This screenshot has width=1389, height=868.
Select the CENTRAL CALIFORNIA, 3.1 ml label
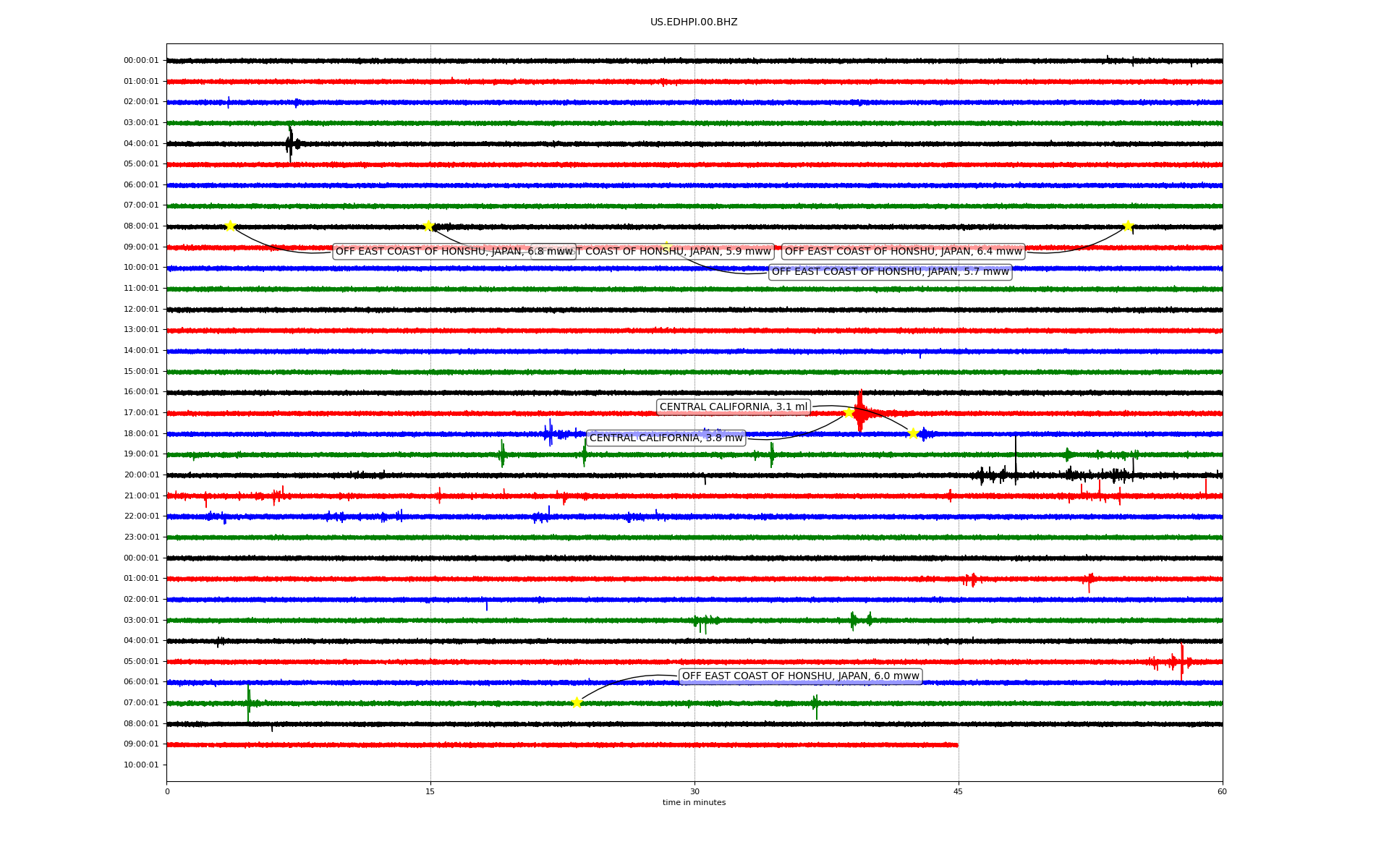(733, 407)
